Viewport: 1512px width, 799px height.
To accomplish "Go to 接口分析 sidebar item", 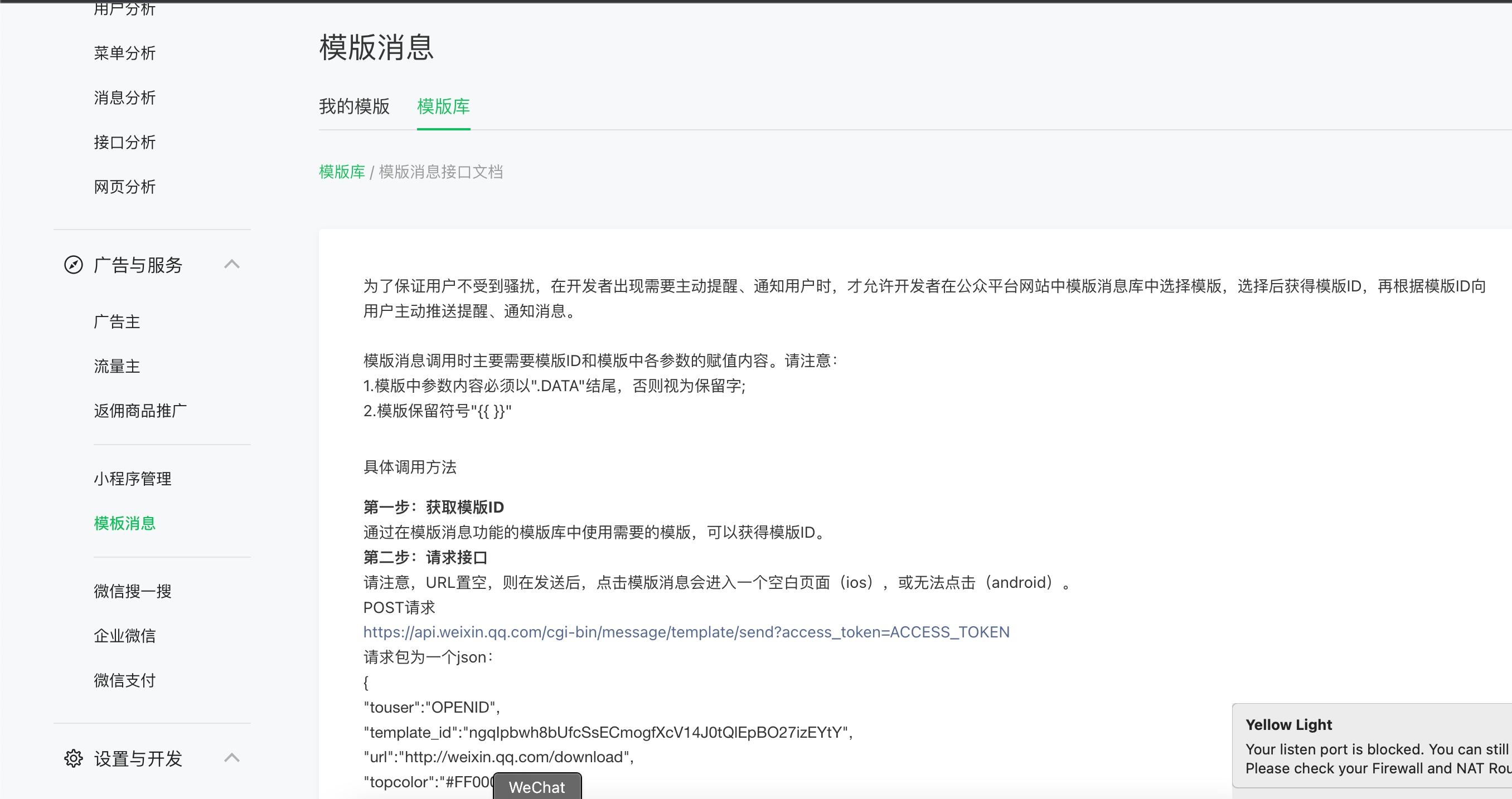I will (124, 143).
